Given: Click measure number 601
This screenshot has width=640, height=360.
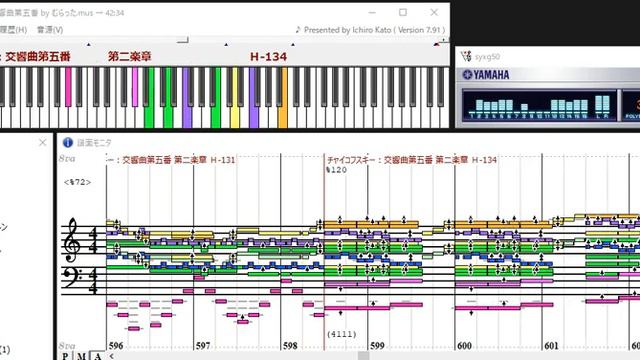Looking at the screenshot, I should tap(551, 346).
